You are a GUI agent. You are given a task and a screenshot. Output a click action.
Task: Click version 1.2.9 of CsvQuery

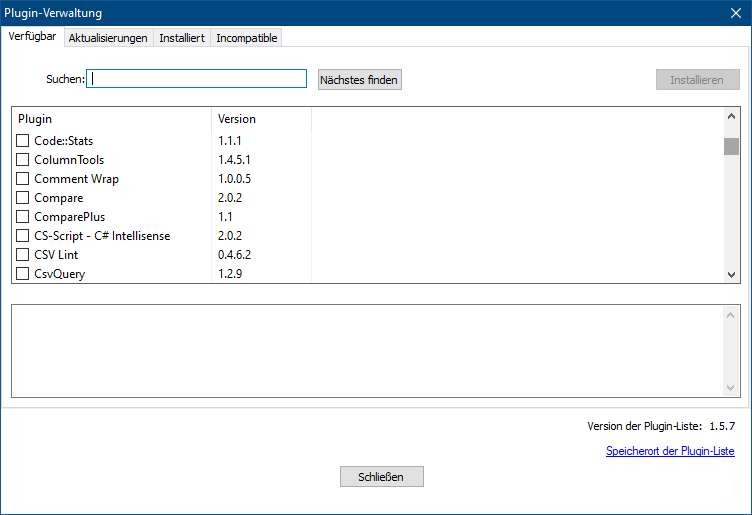(230, 274)
